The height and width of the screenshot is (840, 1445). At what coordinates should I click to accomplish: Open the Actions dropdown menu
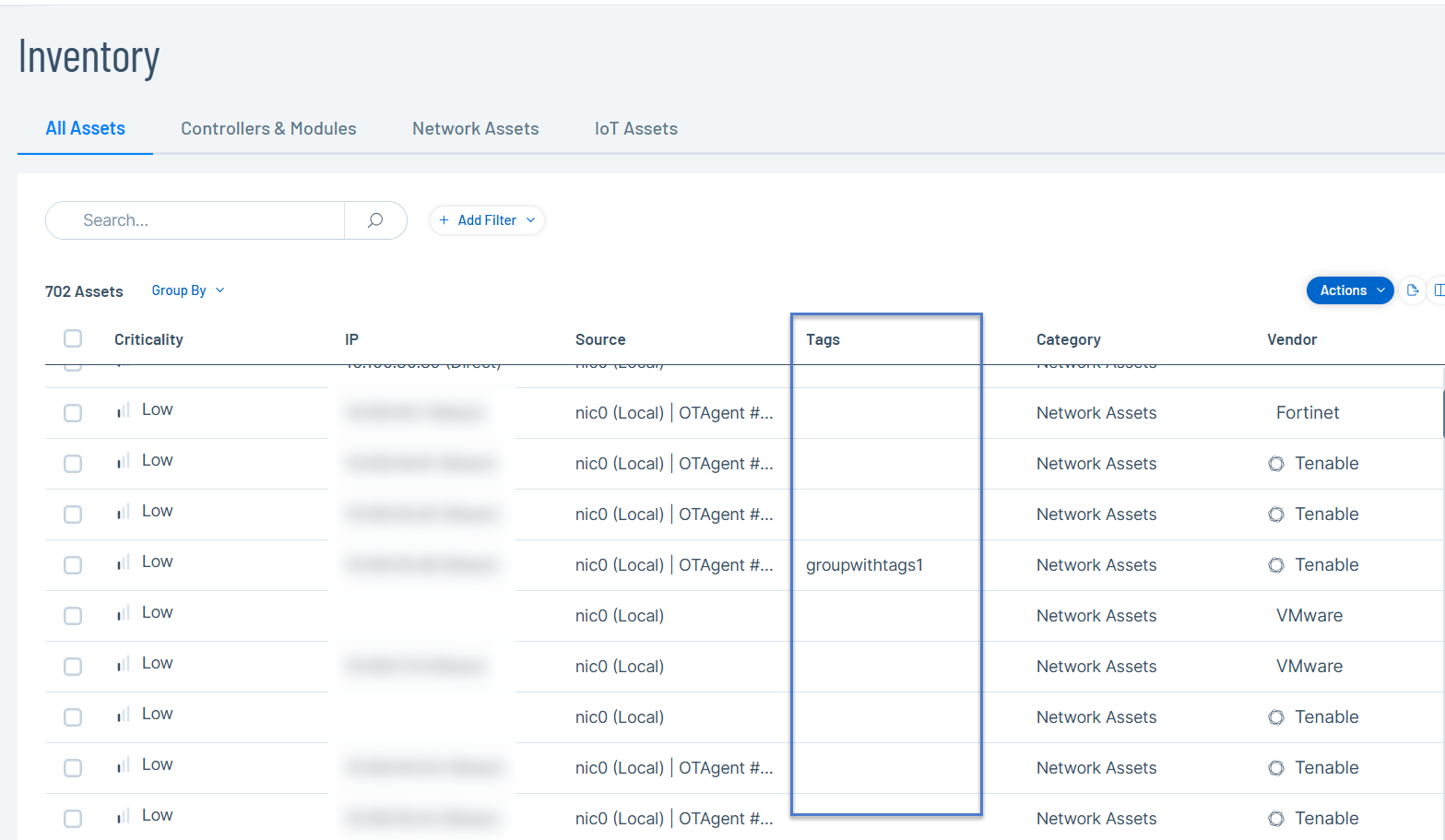click(x=1350, y=290)
